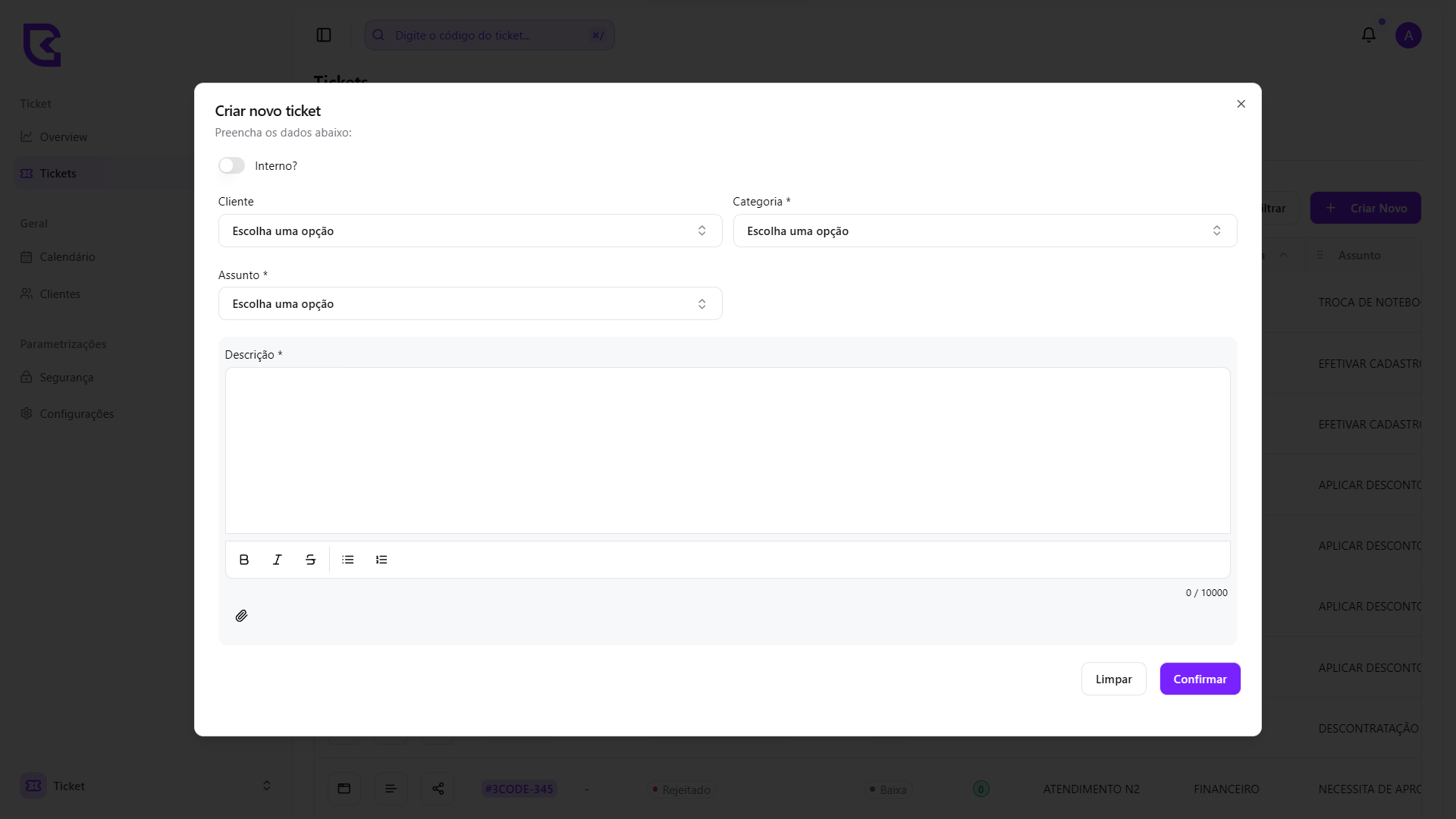Image resolution: width=1456 pixels, height=819 pixels.
Task: Toggle bold formatting in description editor
Action: coord(243,560)
